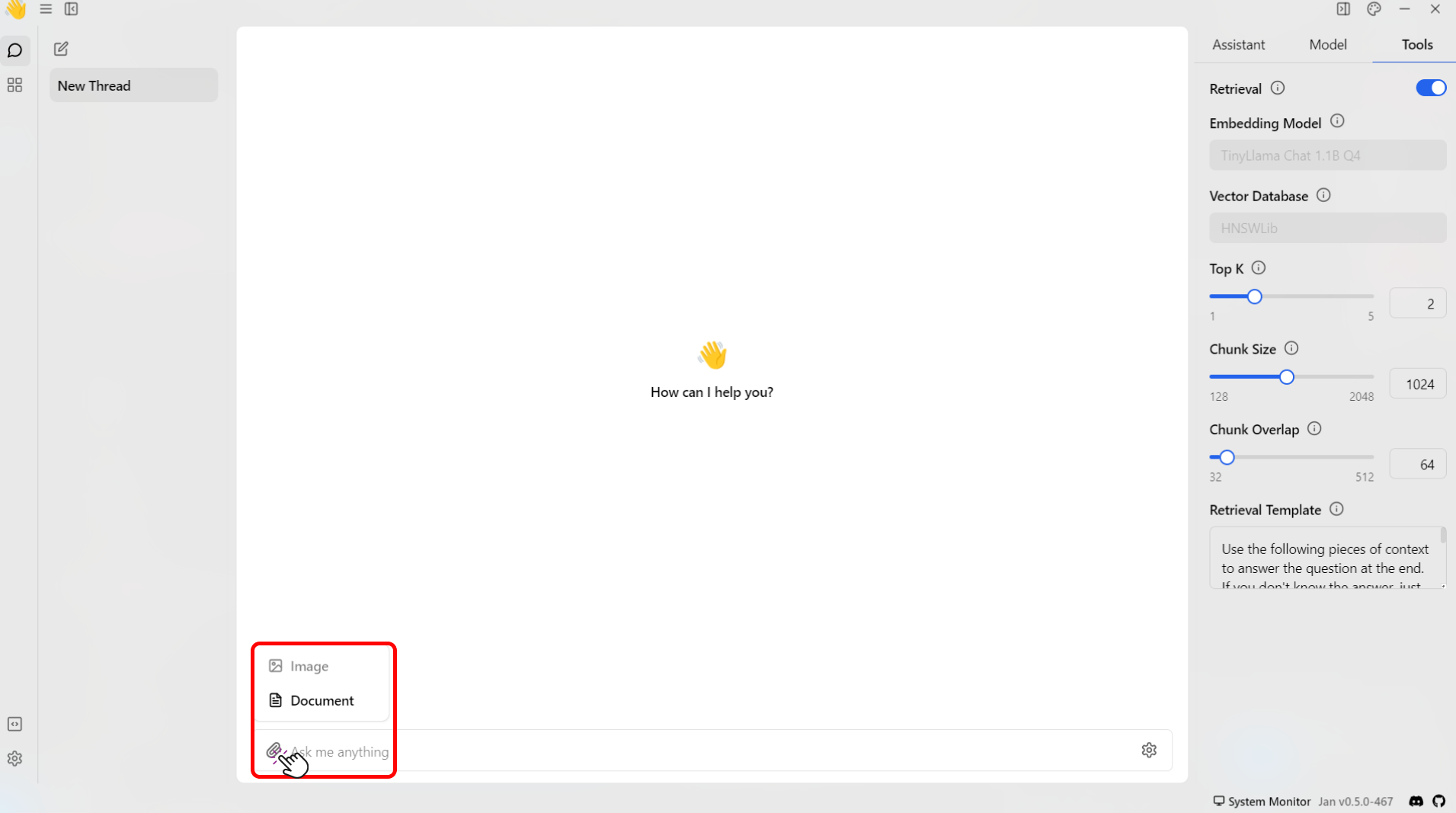Show info for Chunk Size
This screenshot has width=1456, height=813.
[x=1291, y=348]
